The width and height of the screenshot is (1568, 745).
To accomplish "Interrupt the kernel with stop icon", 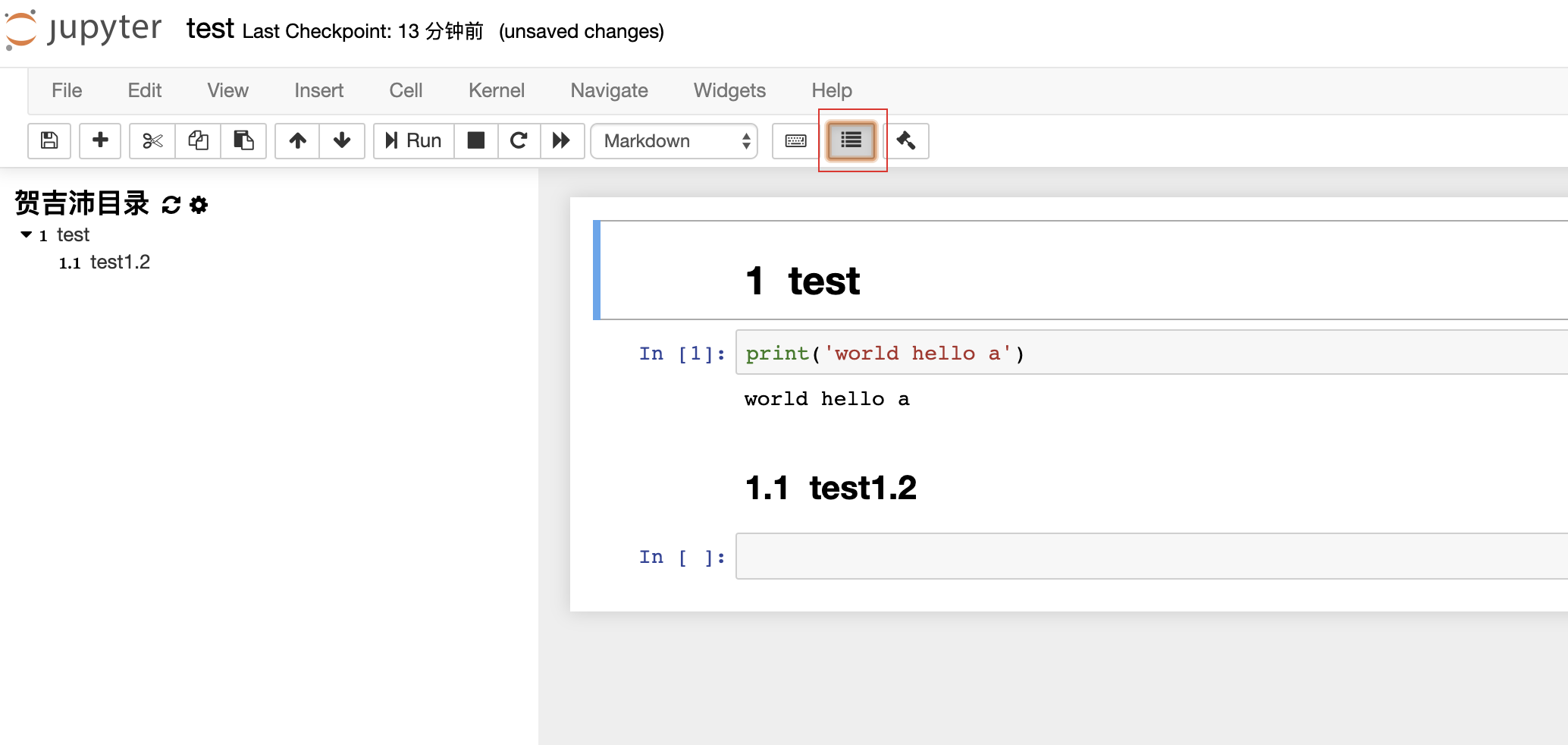I will pyautogui.click(x=476, y=140).
